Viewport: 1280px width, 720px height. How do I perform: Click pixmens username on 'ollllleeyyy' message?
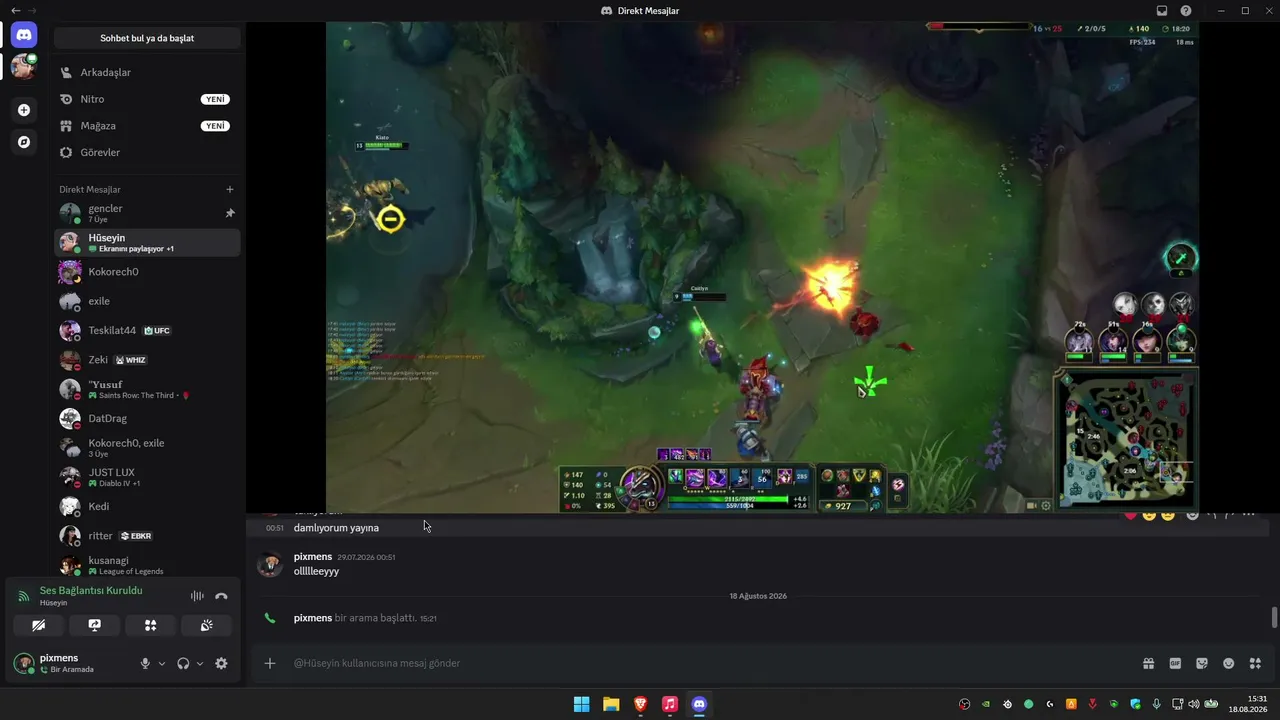[313, 556]
